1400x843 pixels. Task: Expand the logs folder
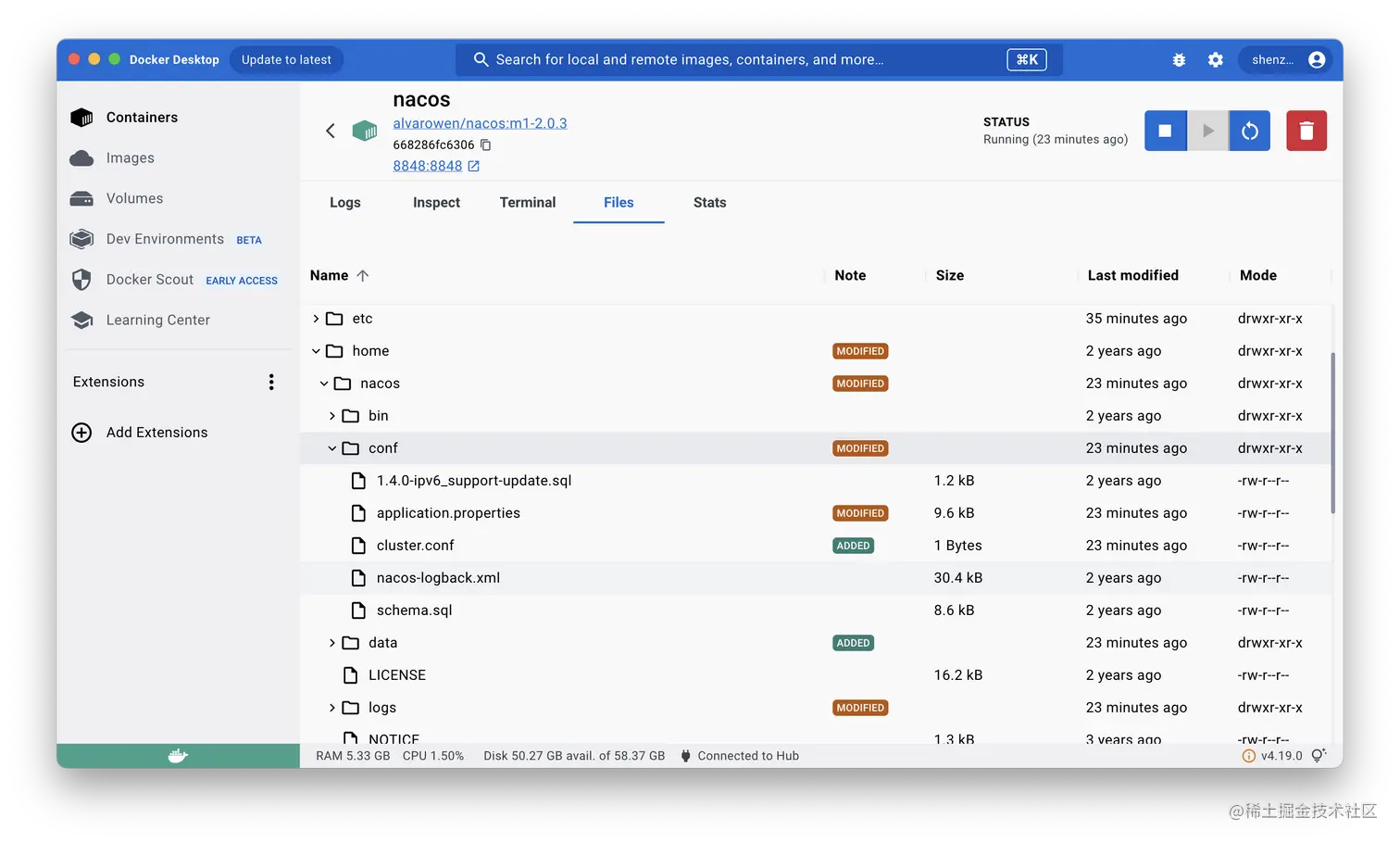(x=332, y=708)
